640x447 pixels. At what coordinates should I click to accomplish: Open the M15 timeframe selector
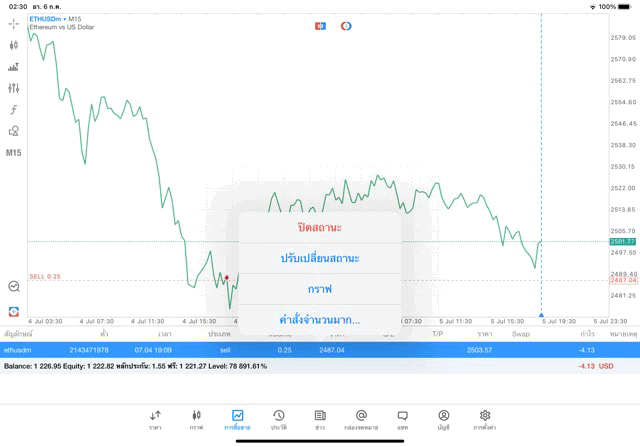(x=14, y=153)
